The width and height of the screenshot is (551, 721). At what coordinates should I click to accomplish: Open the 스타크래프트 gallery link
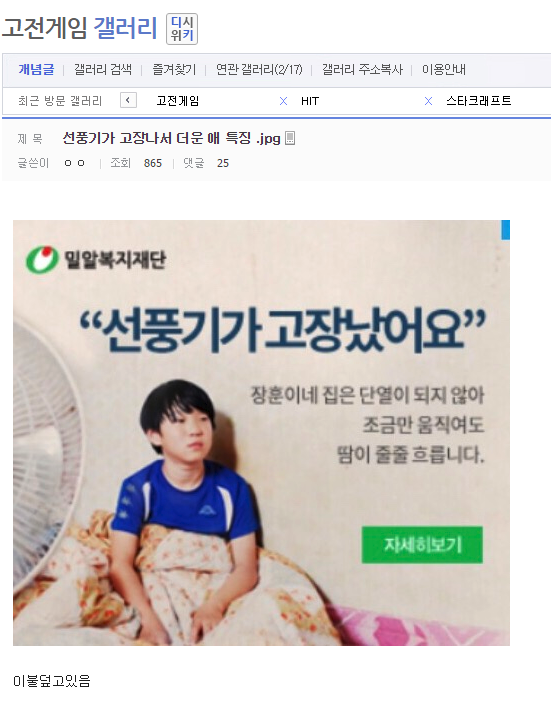pyautogui.click(x=479, y=101)
